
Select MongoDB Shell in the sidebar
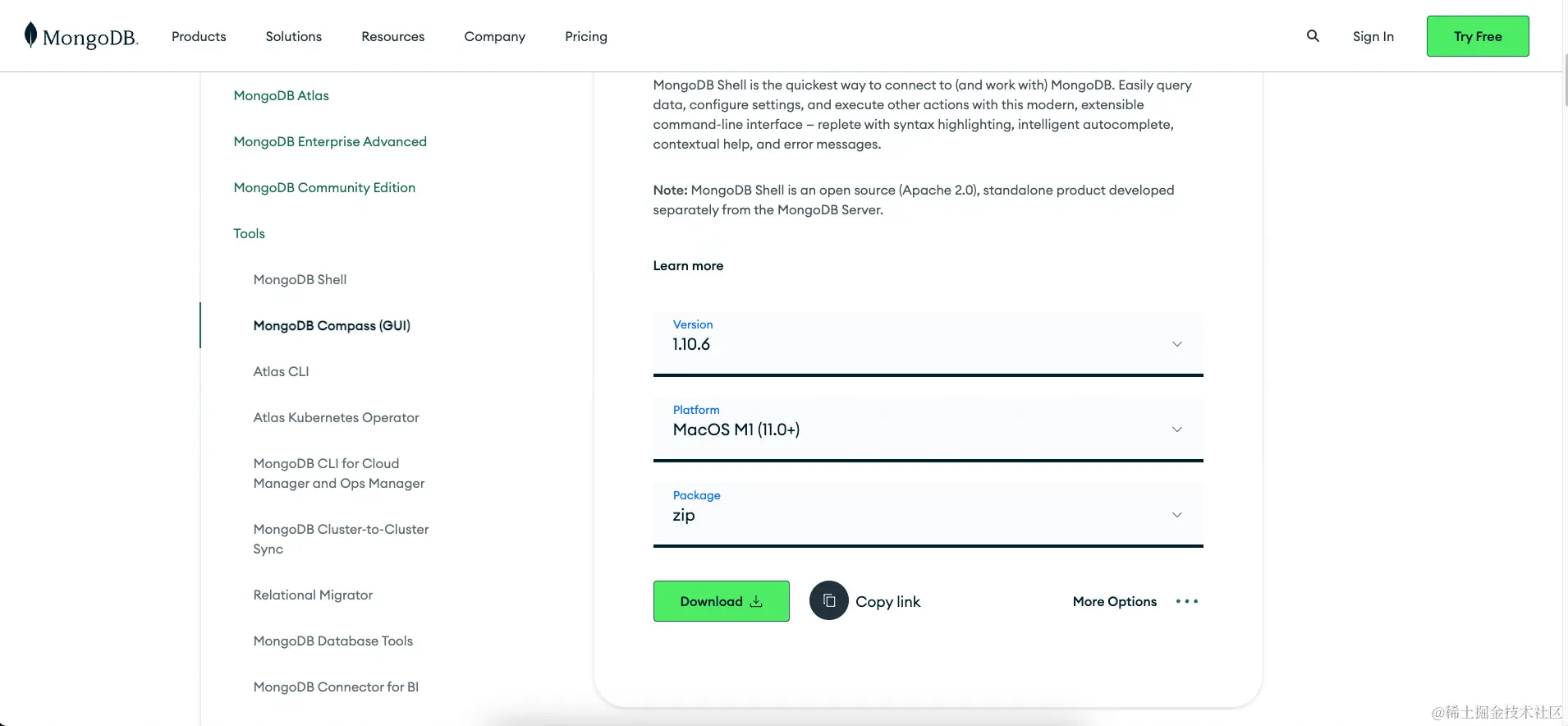pos(299,279)
